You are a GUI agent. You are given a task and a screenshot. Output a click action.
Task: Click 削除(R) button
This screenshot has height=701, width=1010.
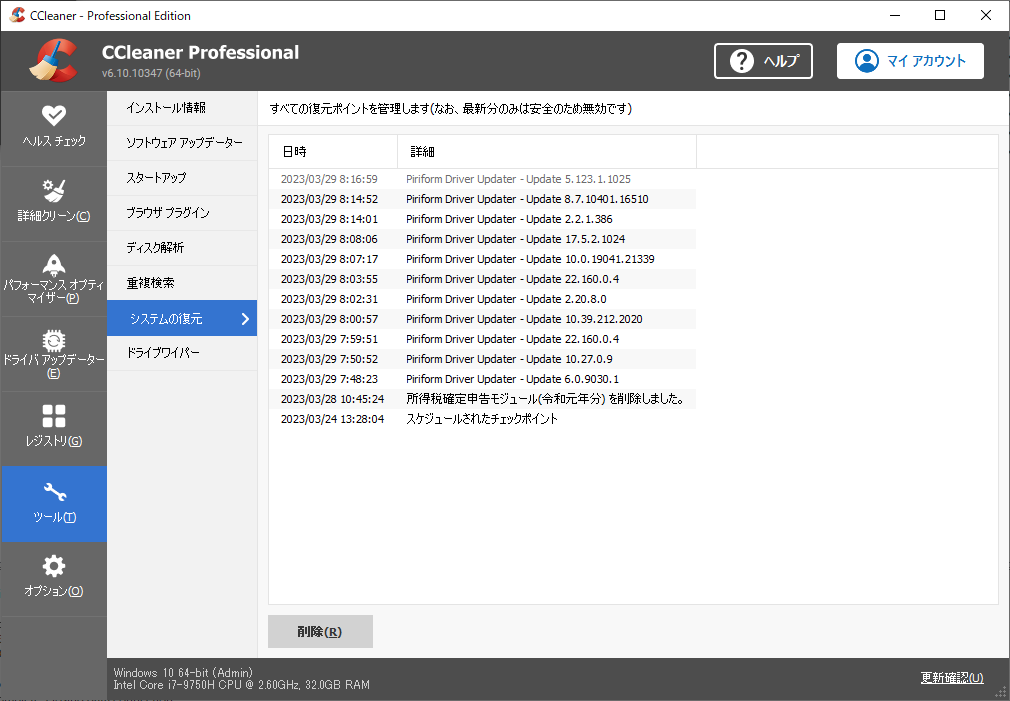320,631
